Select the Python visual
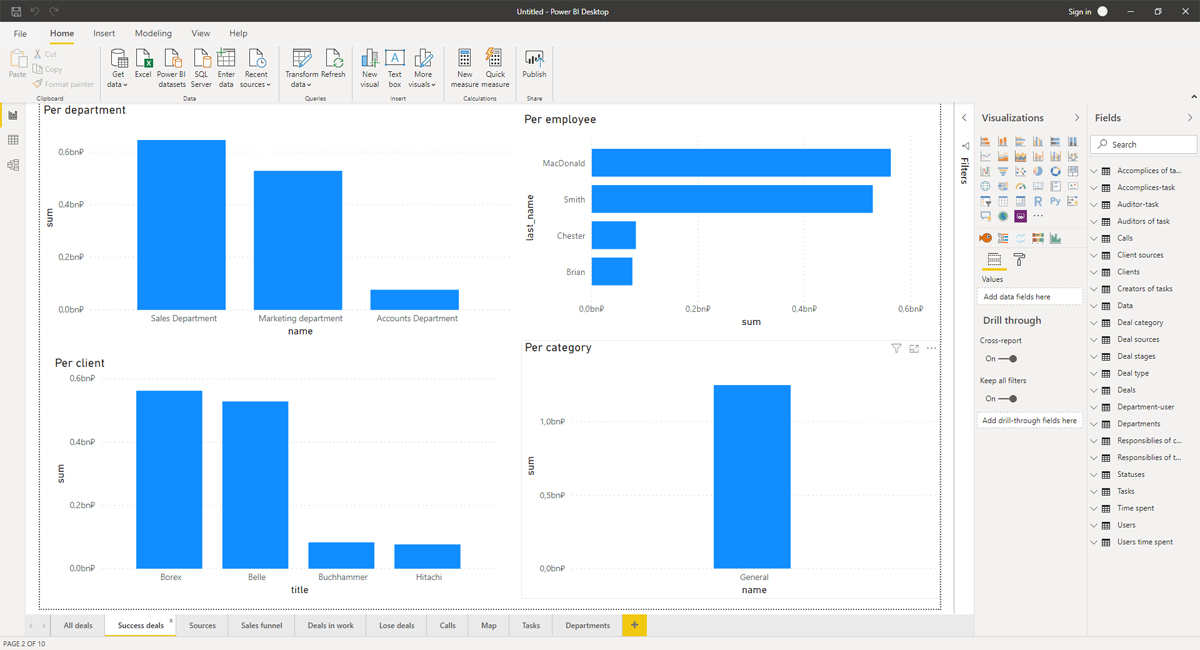 (x=1056, y=201)
